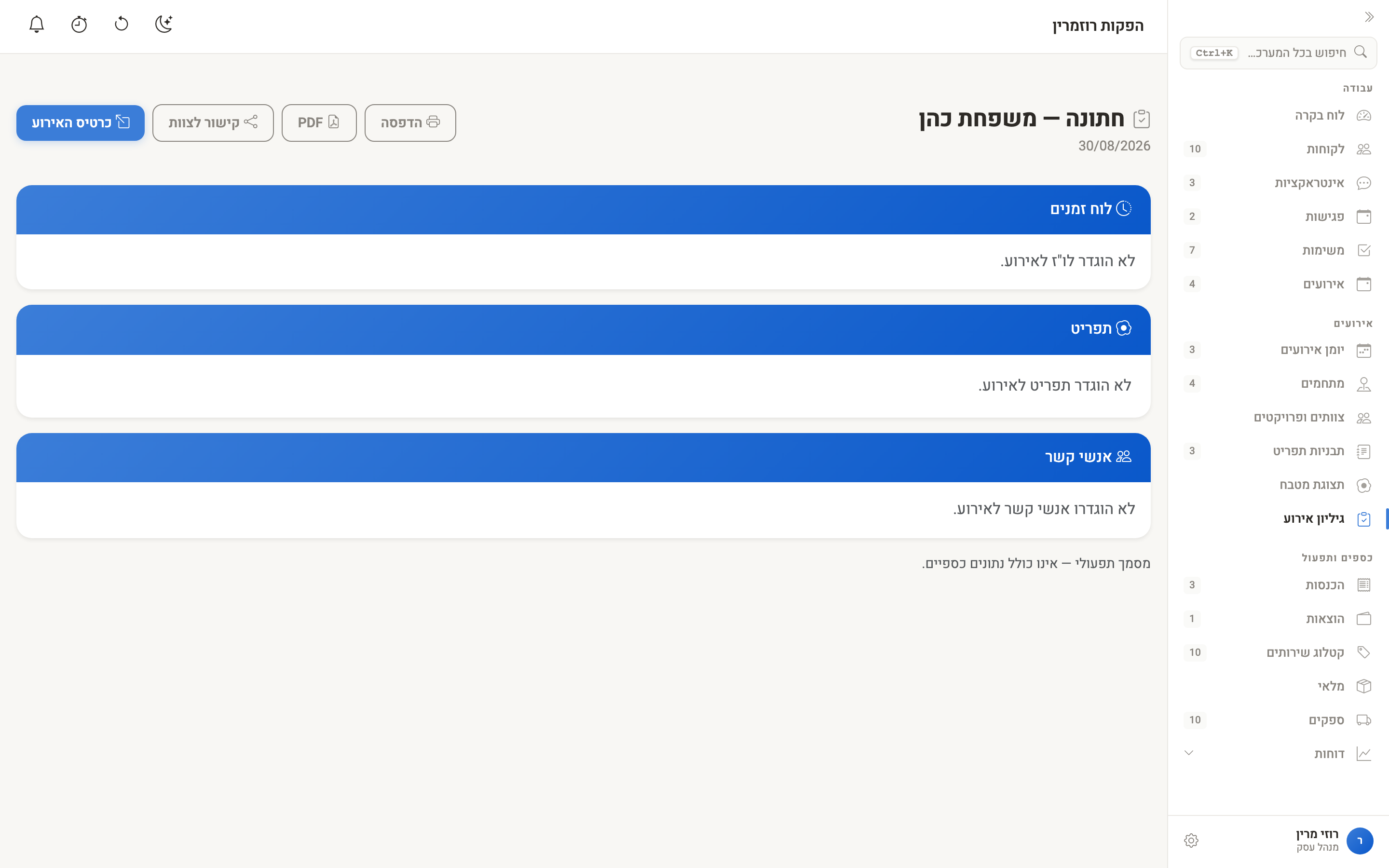
Task: Click the הוצאות wallet icon
Action: click(x=1364, y=619)
